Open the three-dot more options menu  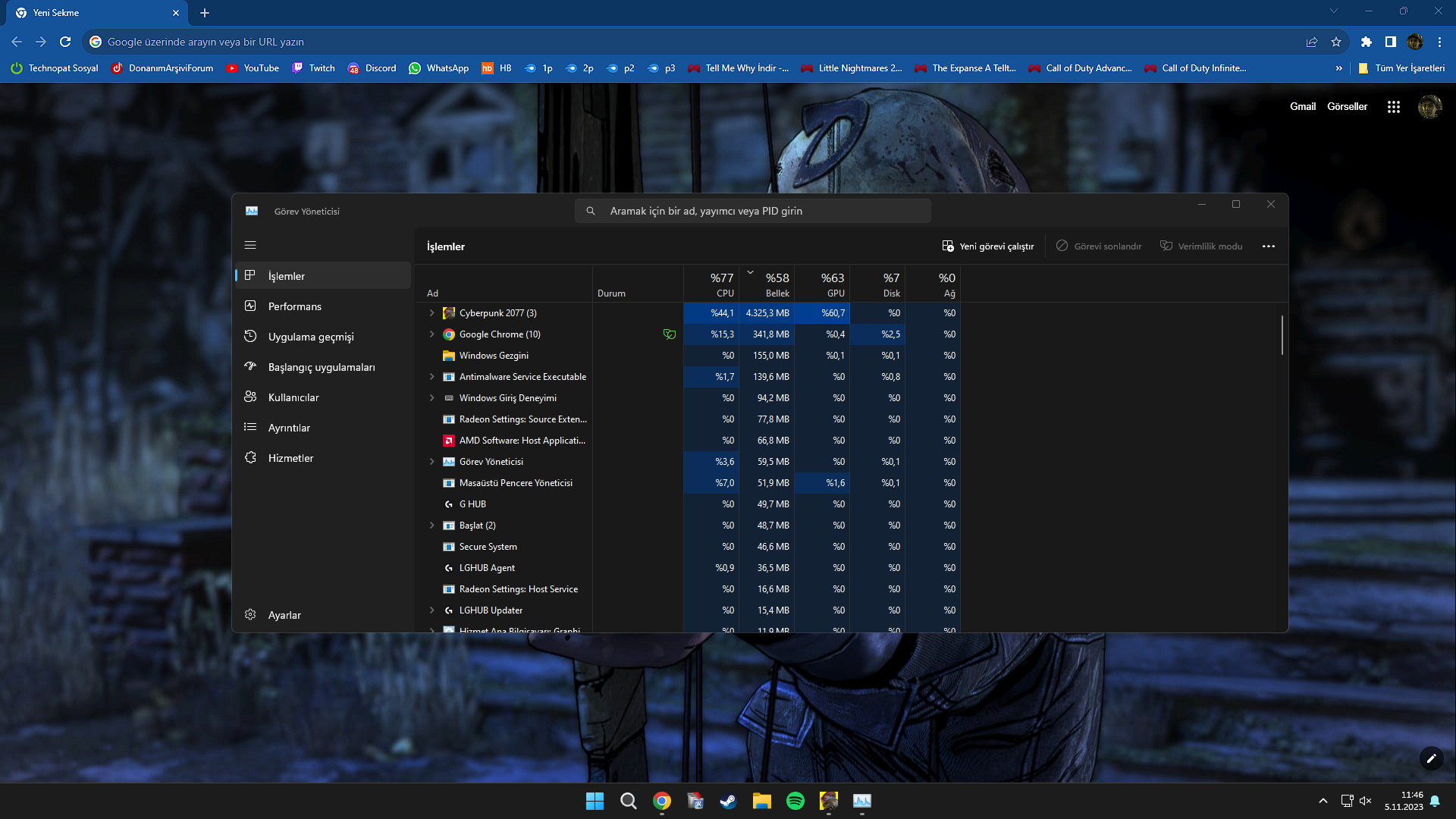point(1268,246)
